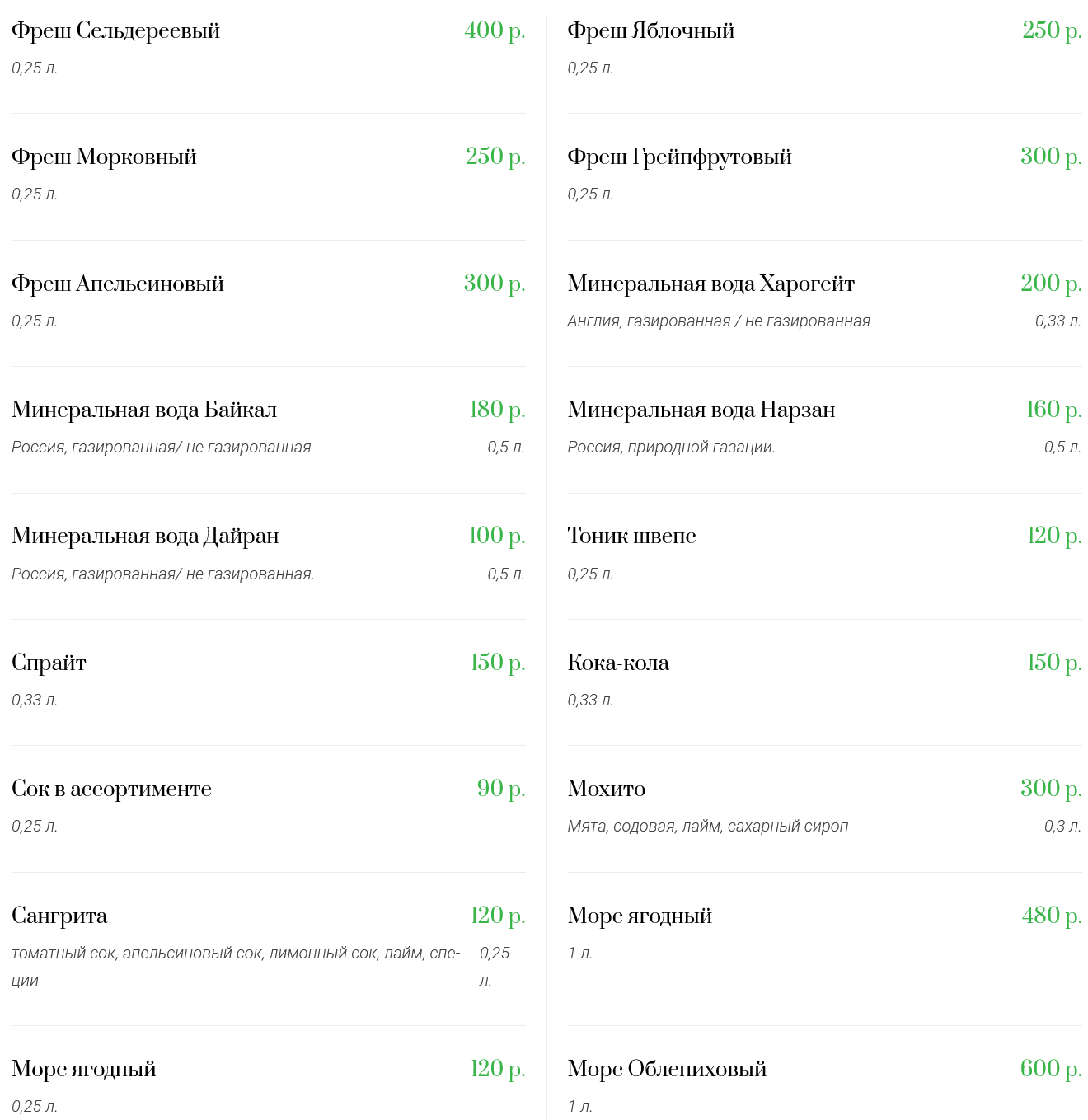Click Минеральная вода Байкал name
The image size is (1088, 1120).
click(x=144, y=410)
